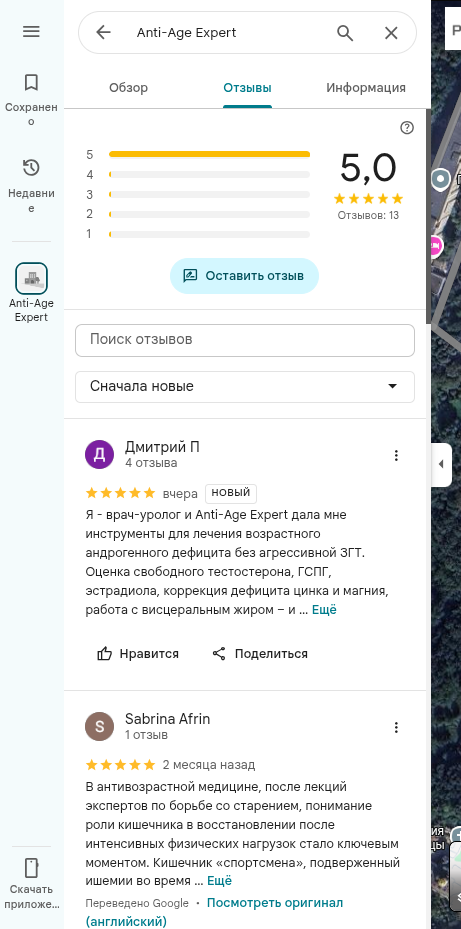Switch to the Отзывы tab
461x929 pixels.
[x=247, y=88]
